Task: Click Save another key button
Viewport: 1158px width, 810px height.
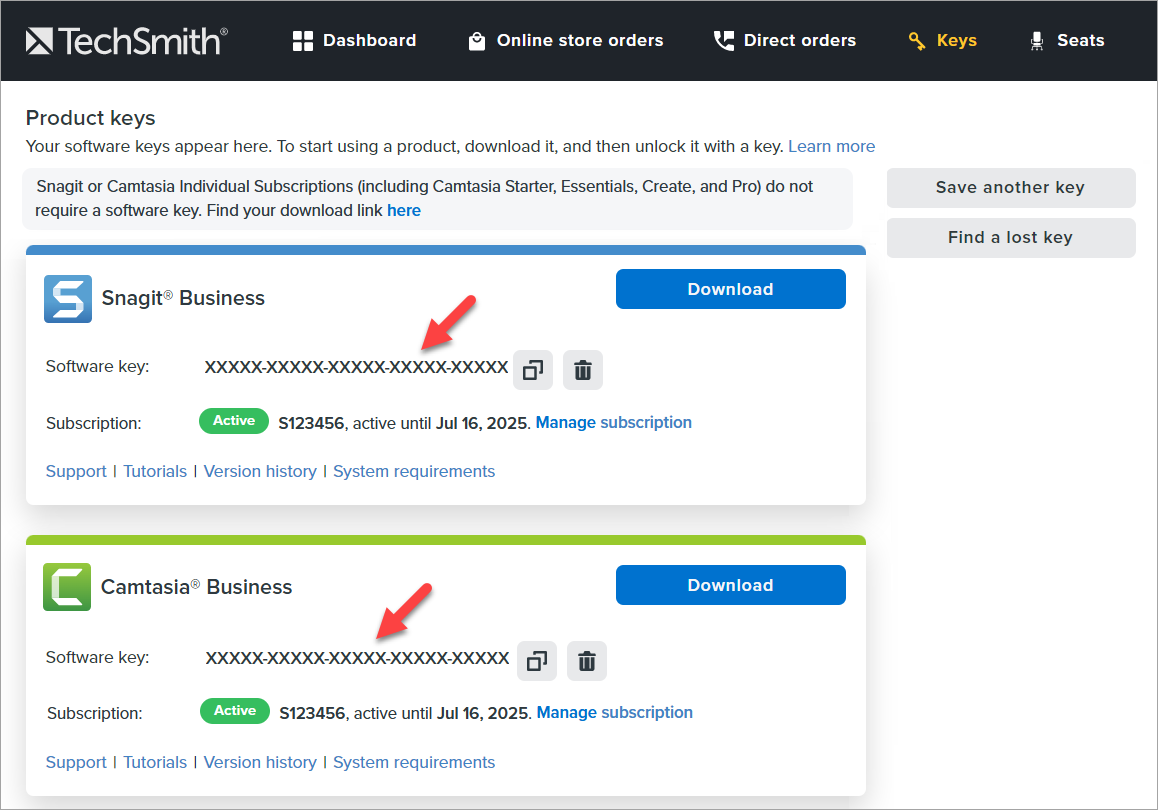Action: pos(1010,188)
